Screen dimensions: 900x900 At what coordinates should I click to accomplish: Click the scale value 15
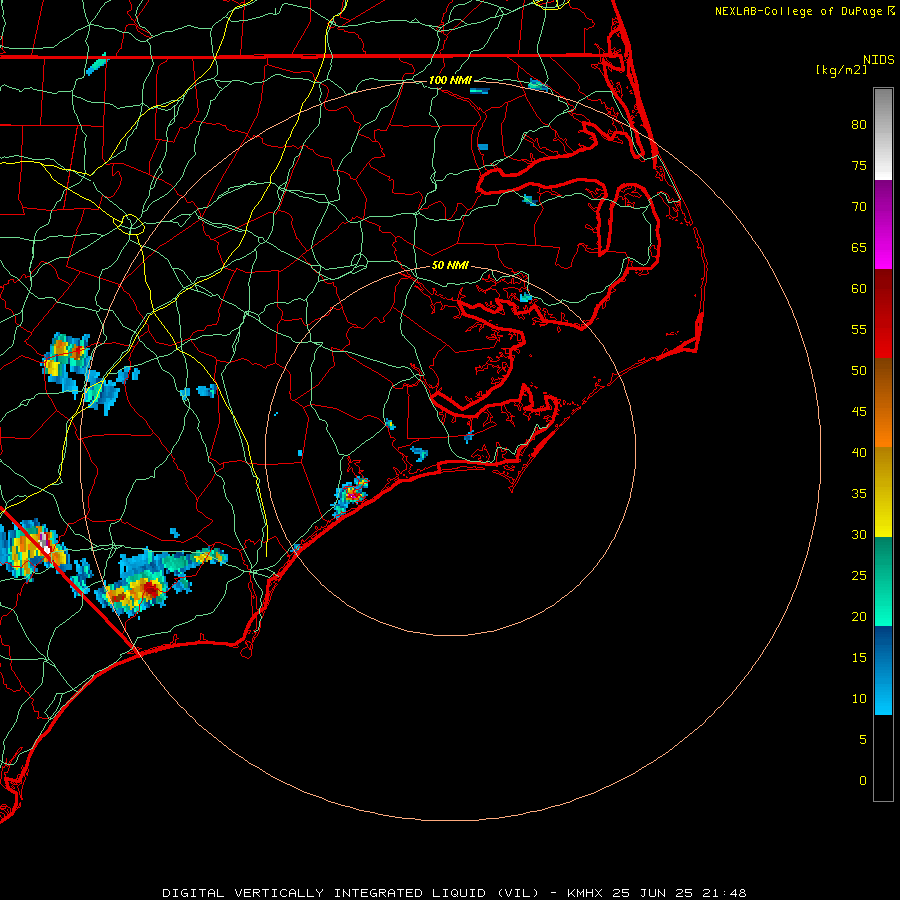click(859, 658)
